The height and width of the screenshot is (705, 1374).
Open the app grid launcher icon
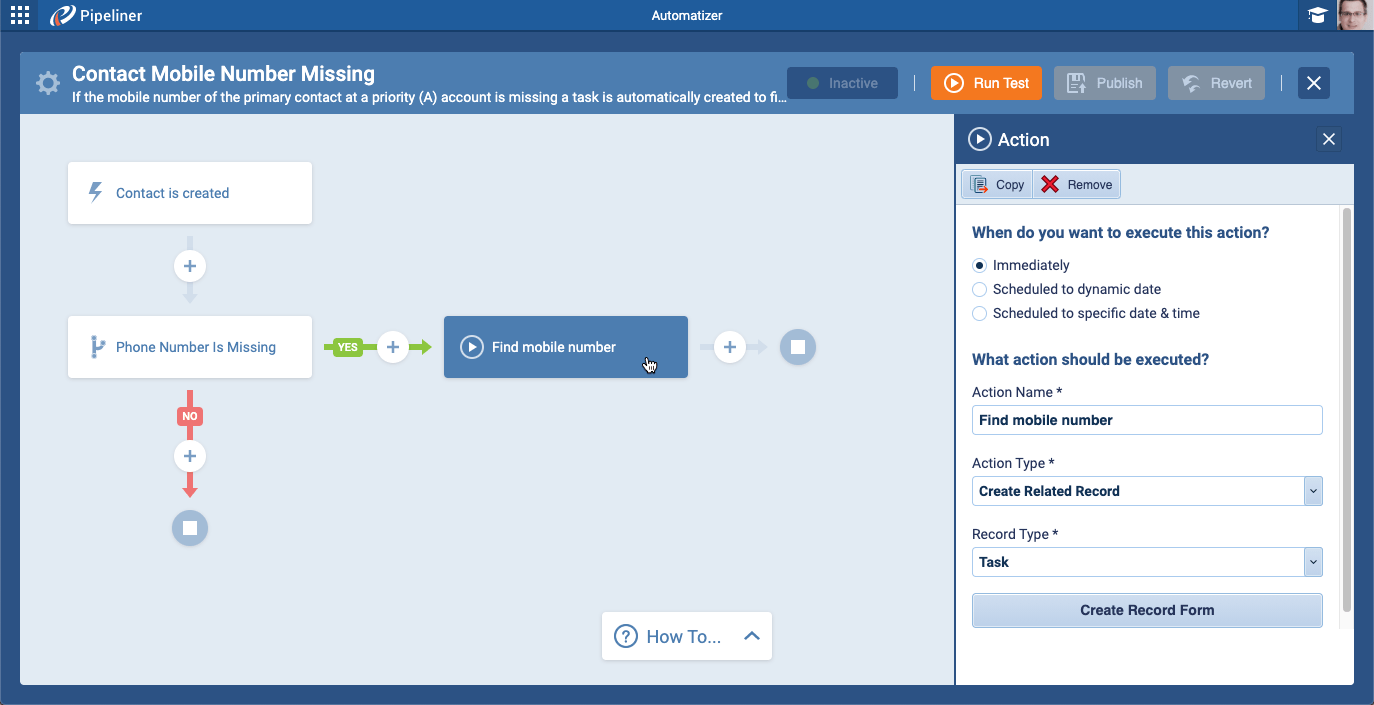[19, 15]
